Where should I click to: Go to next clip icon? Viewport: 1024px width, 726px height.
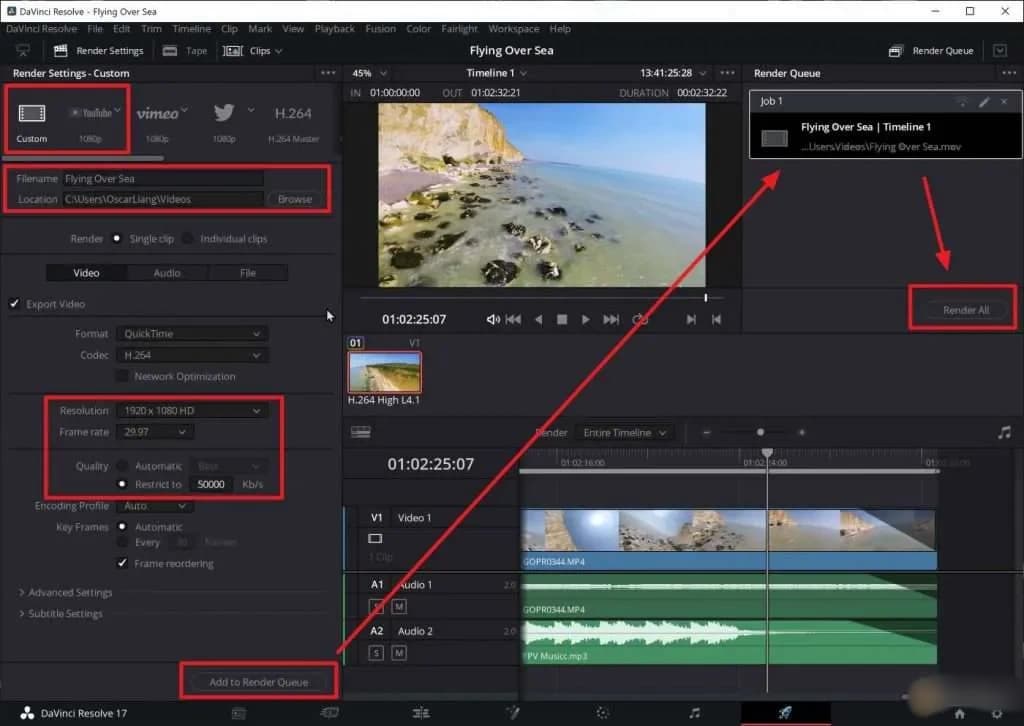coord(691,319)
